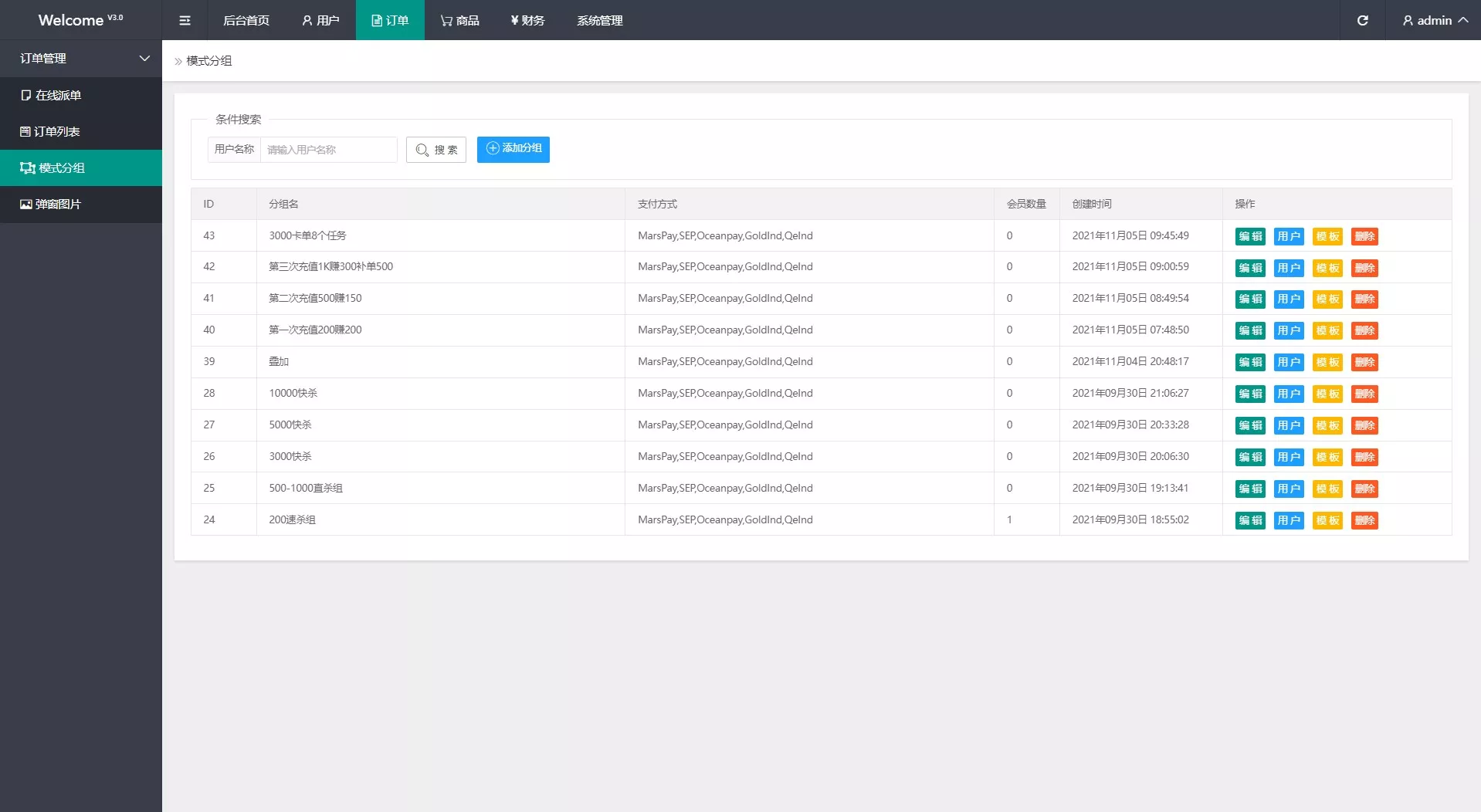Click the refresh icon in top bar
Image resolution: width=1481 pixels, height=812 pixels.
1362,20
